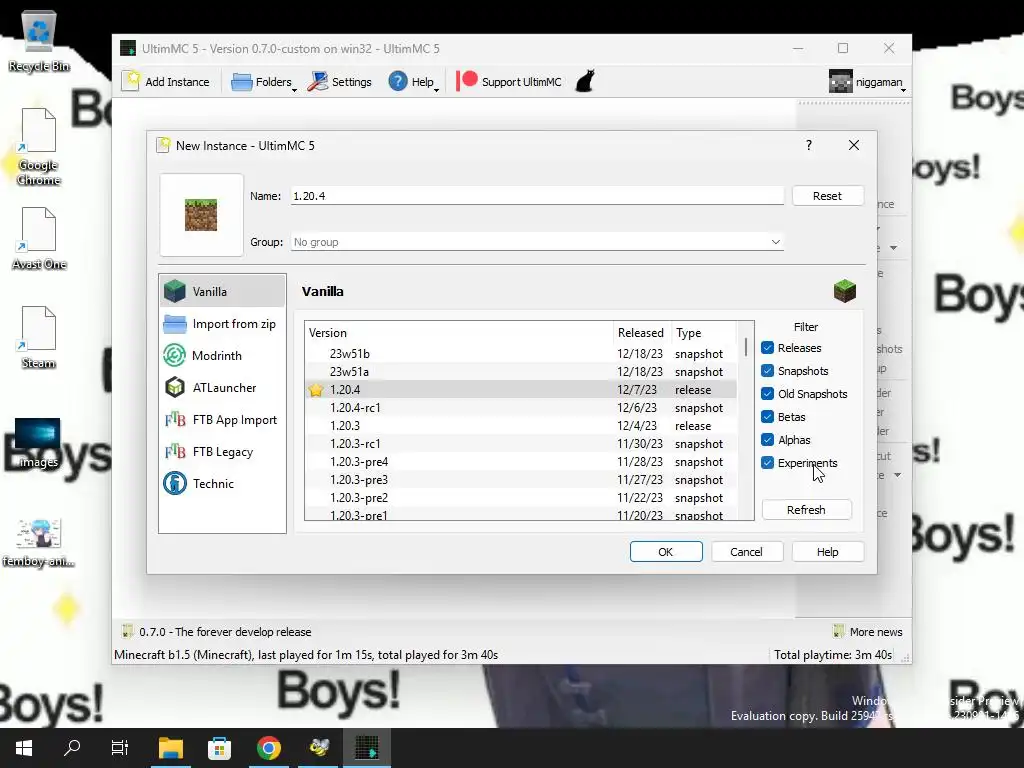Click the ATLauncher cube logo icon
Image resolution: width=1024 pixels, height=768 pixels.
(x=175, y=387)
